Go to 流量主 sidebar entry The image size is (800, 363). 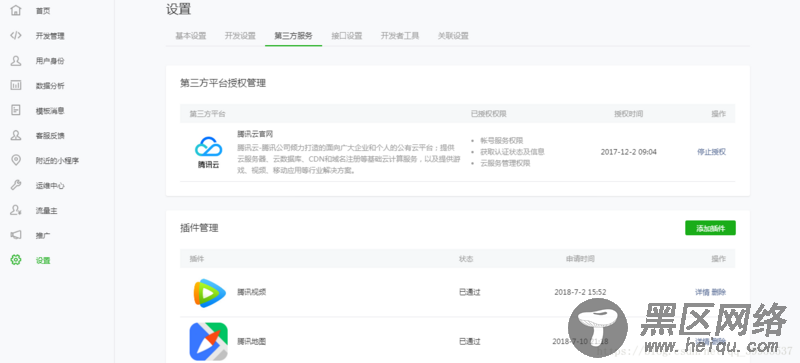(x=46, y=211)
